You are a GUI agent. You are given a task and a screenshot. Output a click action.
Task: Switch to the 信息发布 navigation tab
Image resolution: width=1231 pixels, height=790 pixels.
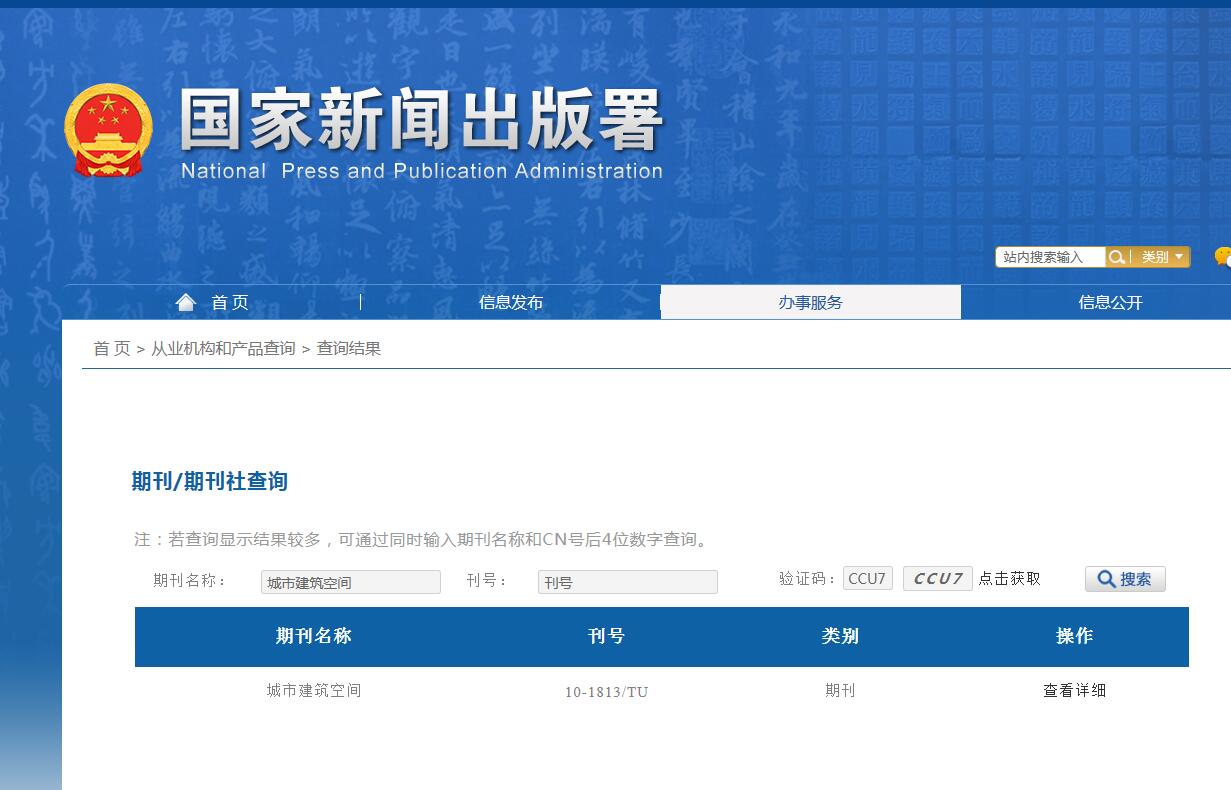click(510, 301)
